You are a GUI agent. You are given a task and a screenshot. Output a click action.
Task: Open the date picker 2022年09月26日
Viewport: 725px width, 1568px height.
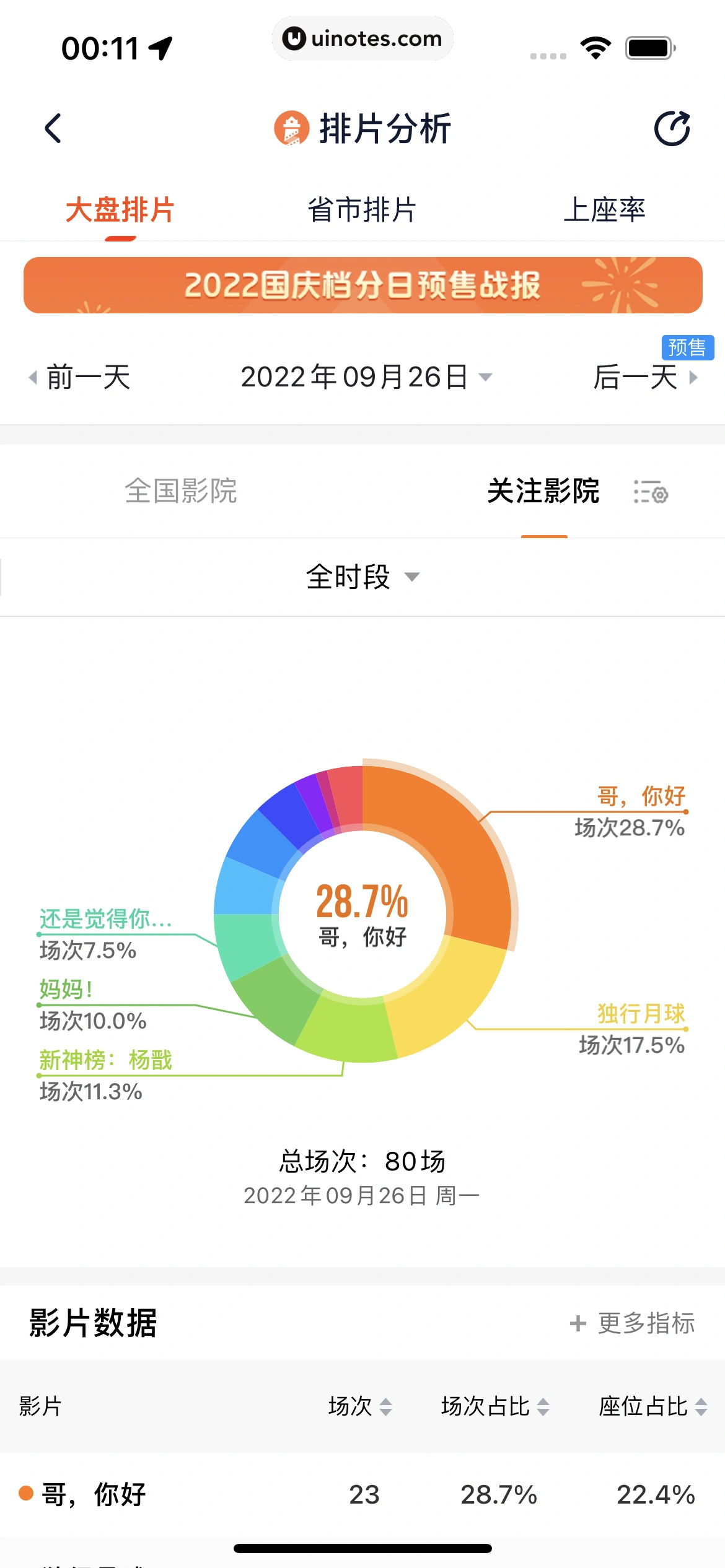point(366,377)
